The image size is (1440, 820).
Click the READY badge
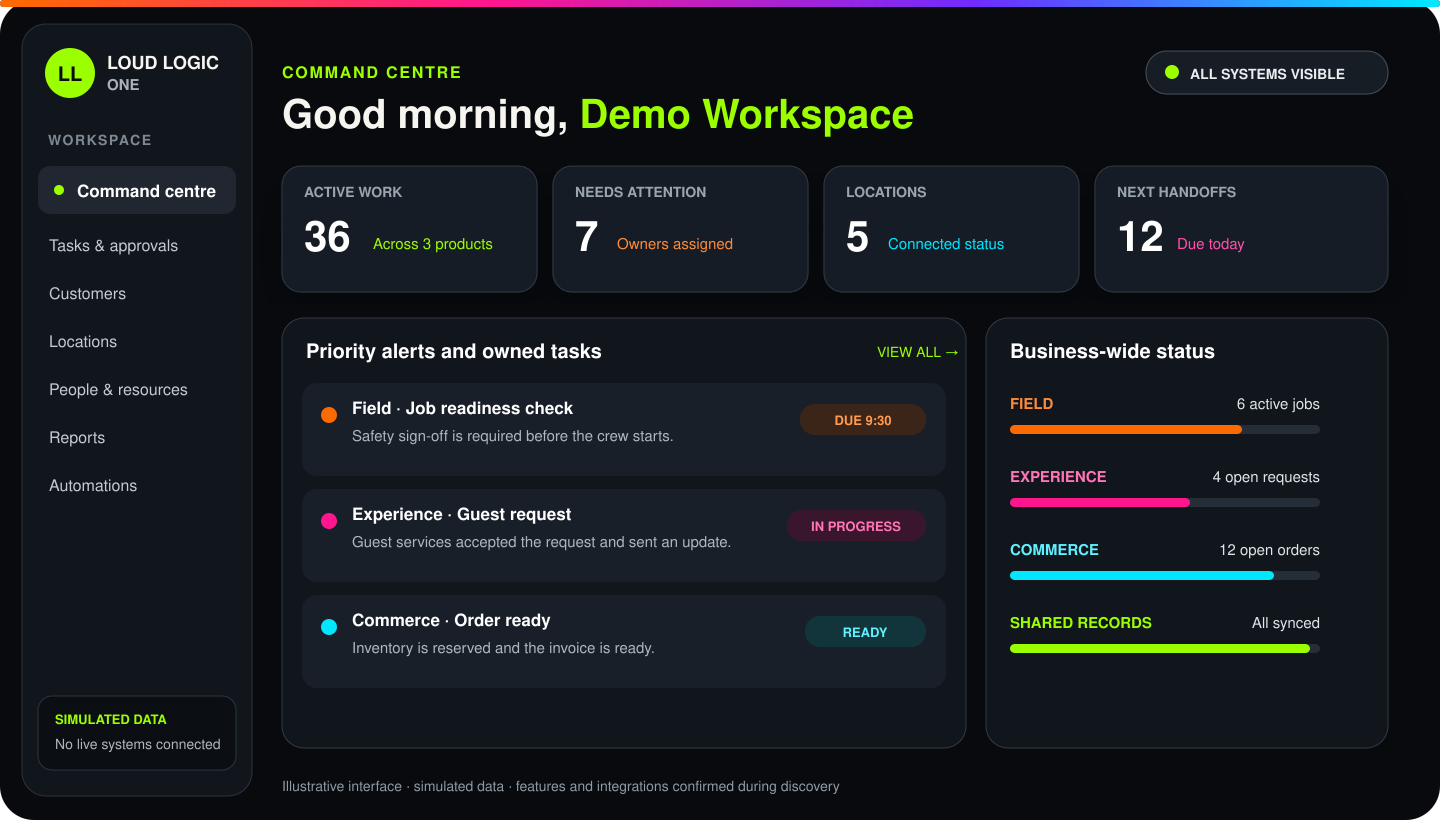(x=865, y=632)
